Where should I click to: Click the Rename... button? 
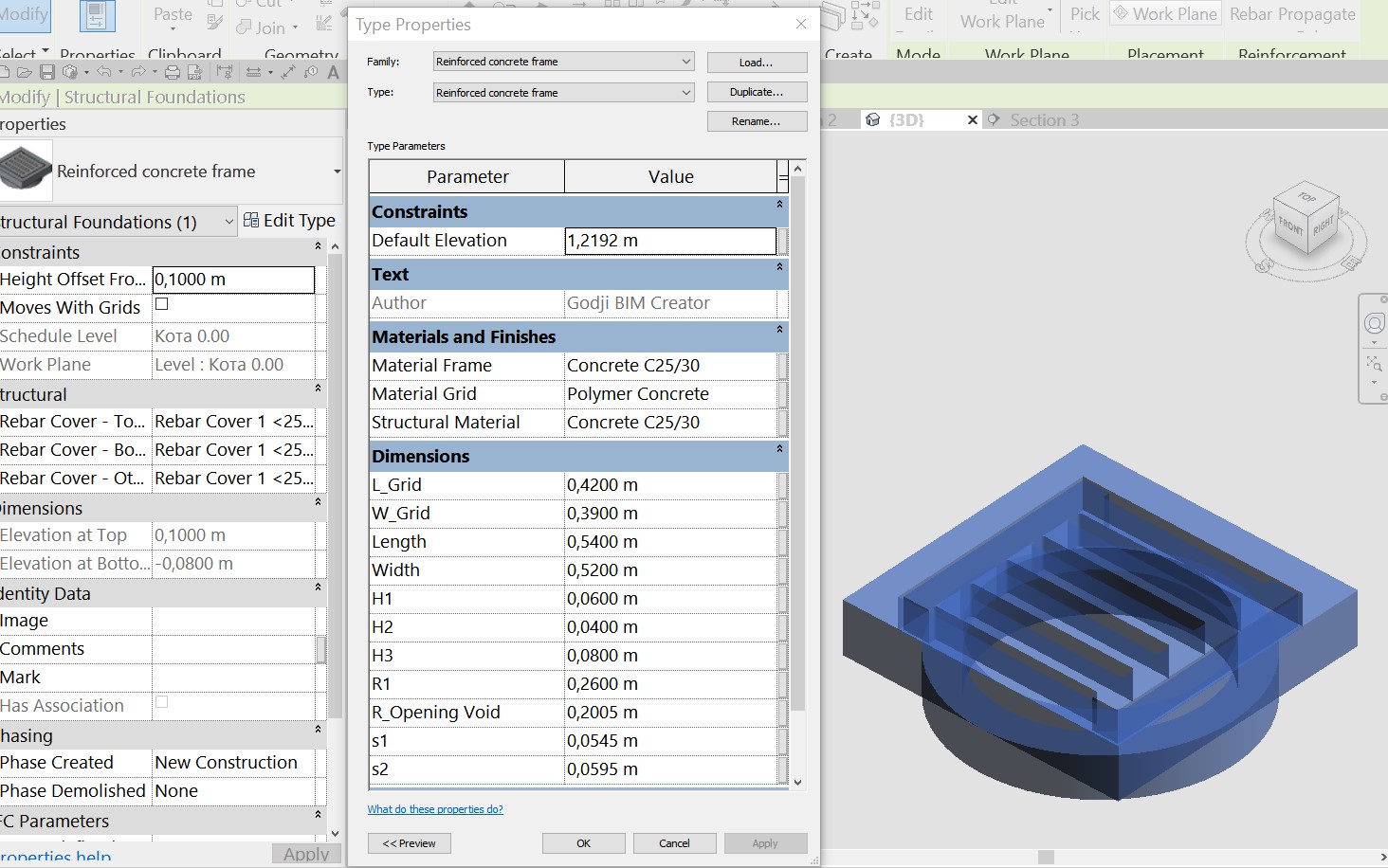tap(757, 121)
